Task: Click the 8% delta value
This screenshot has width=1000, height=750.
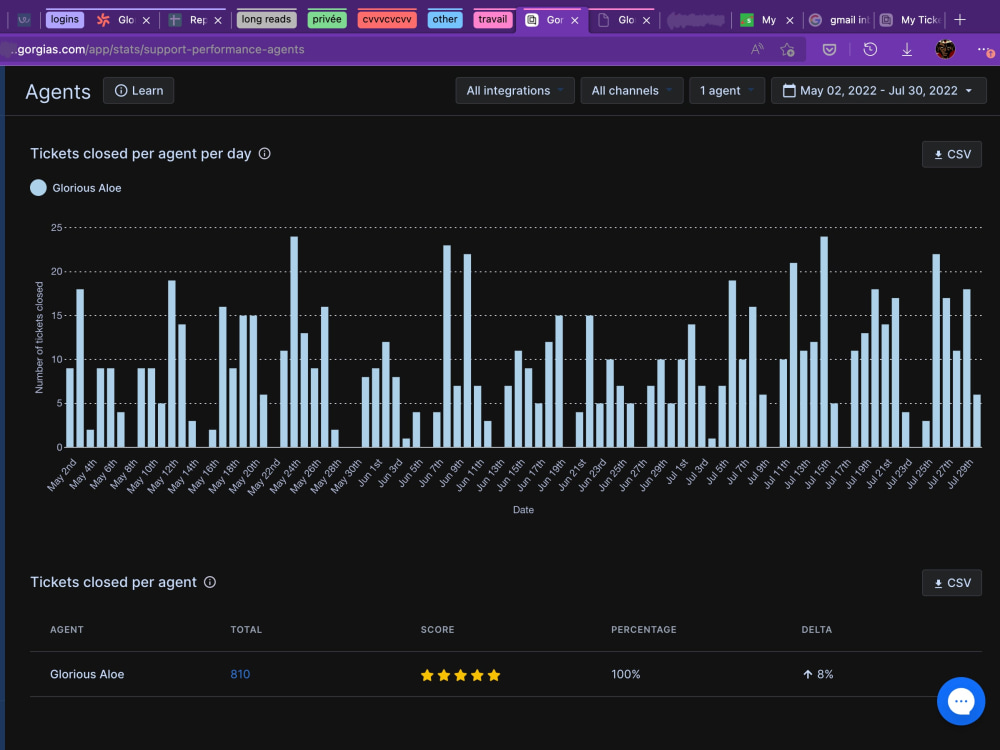Action: pyautogui.click(x=818, y=674)
